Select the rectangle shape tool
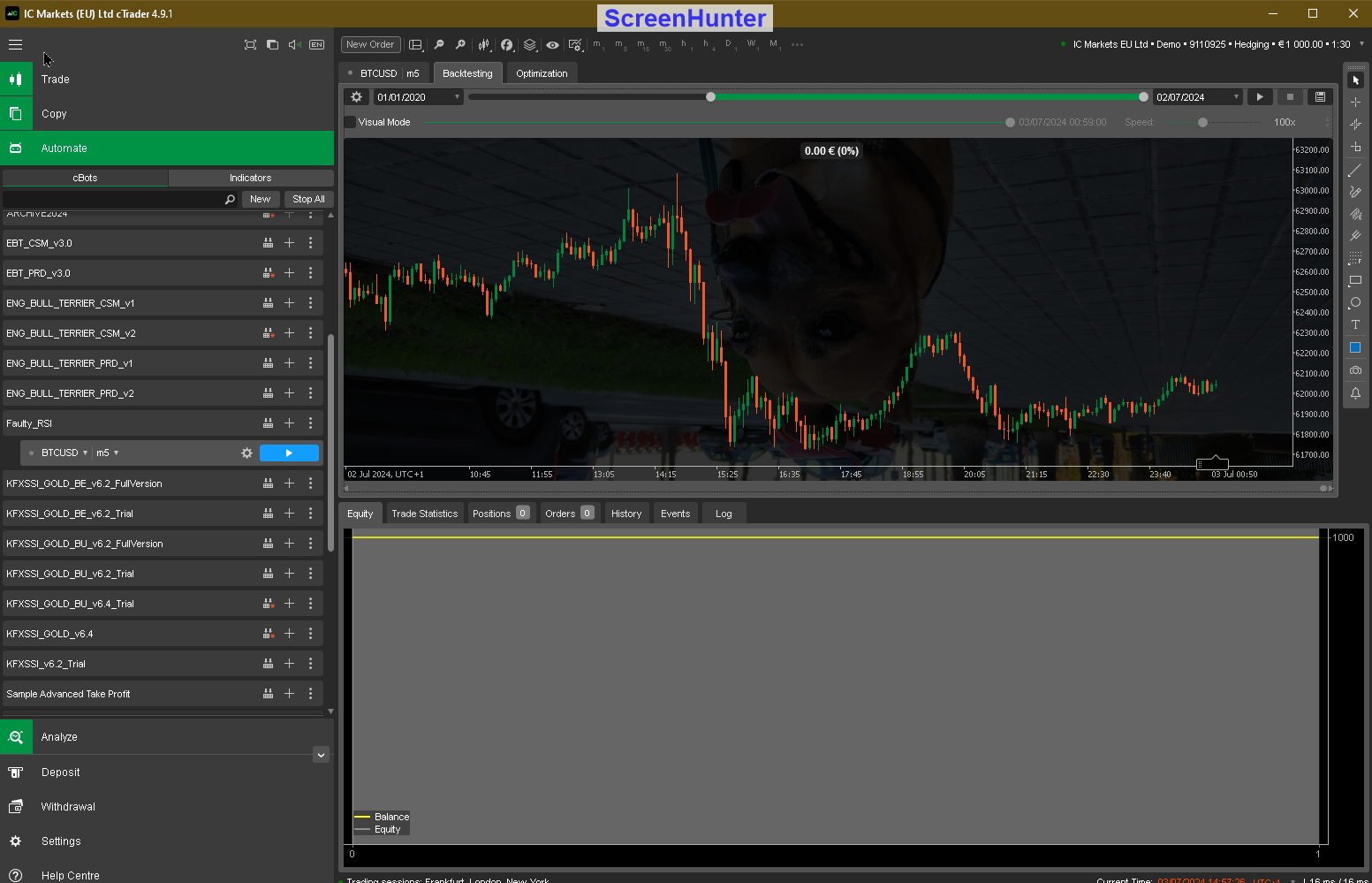This screenshot has height=883, width=1372. click(1355, 281)
